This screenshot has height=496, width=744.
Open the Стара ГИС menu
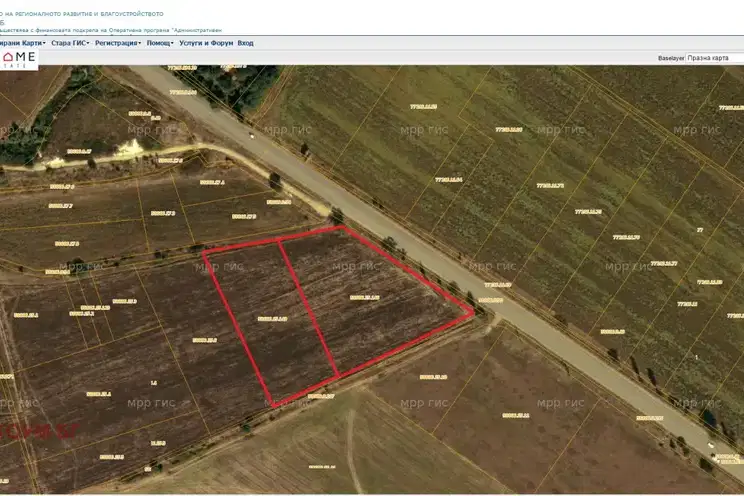tap(70, 43)
